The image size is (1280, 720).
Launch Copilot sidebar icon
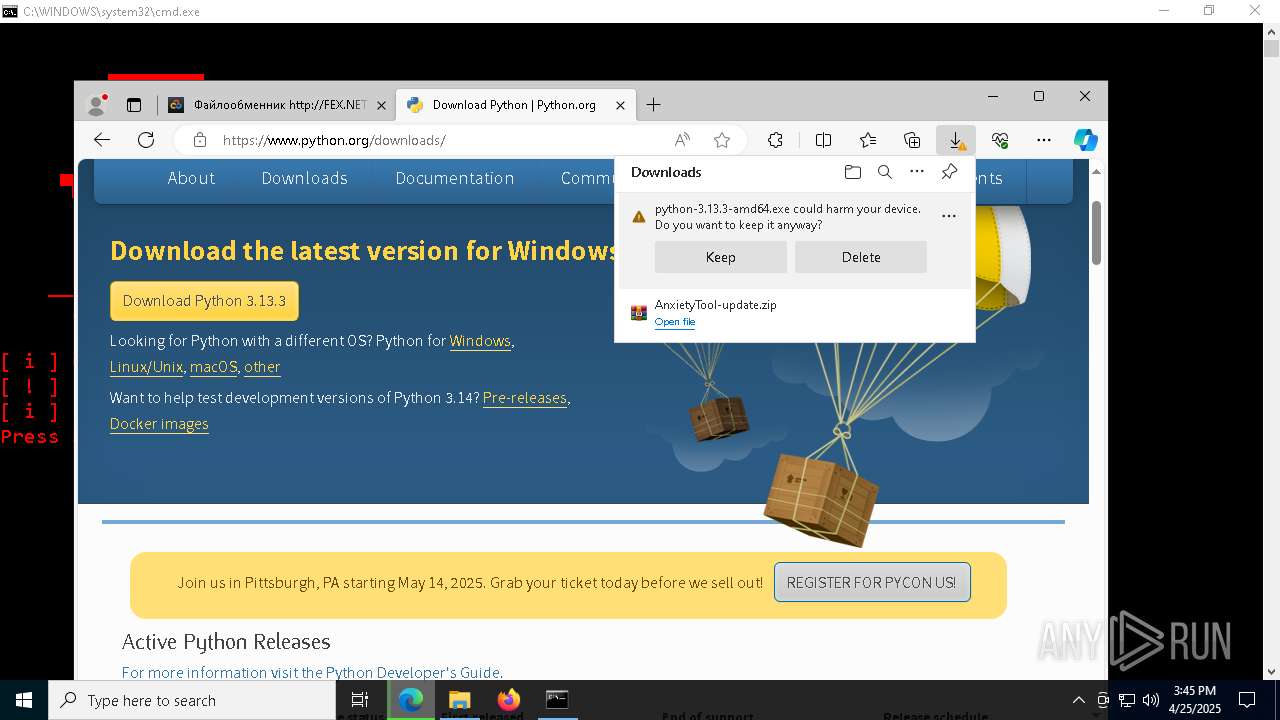[x=1086, y=140]
